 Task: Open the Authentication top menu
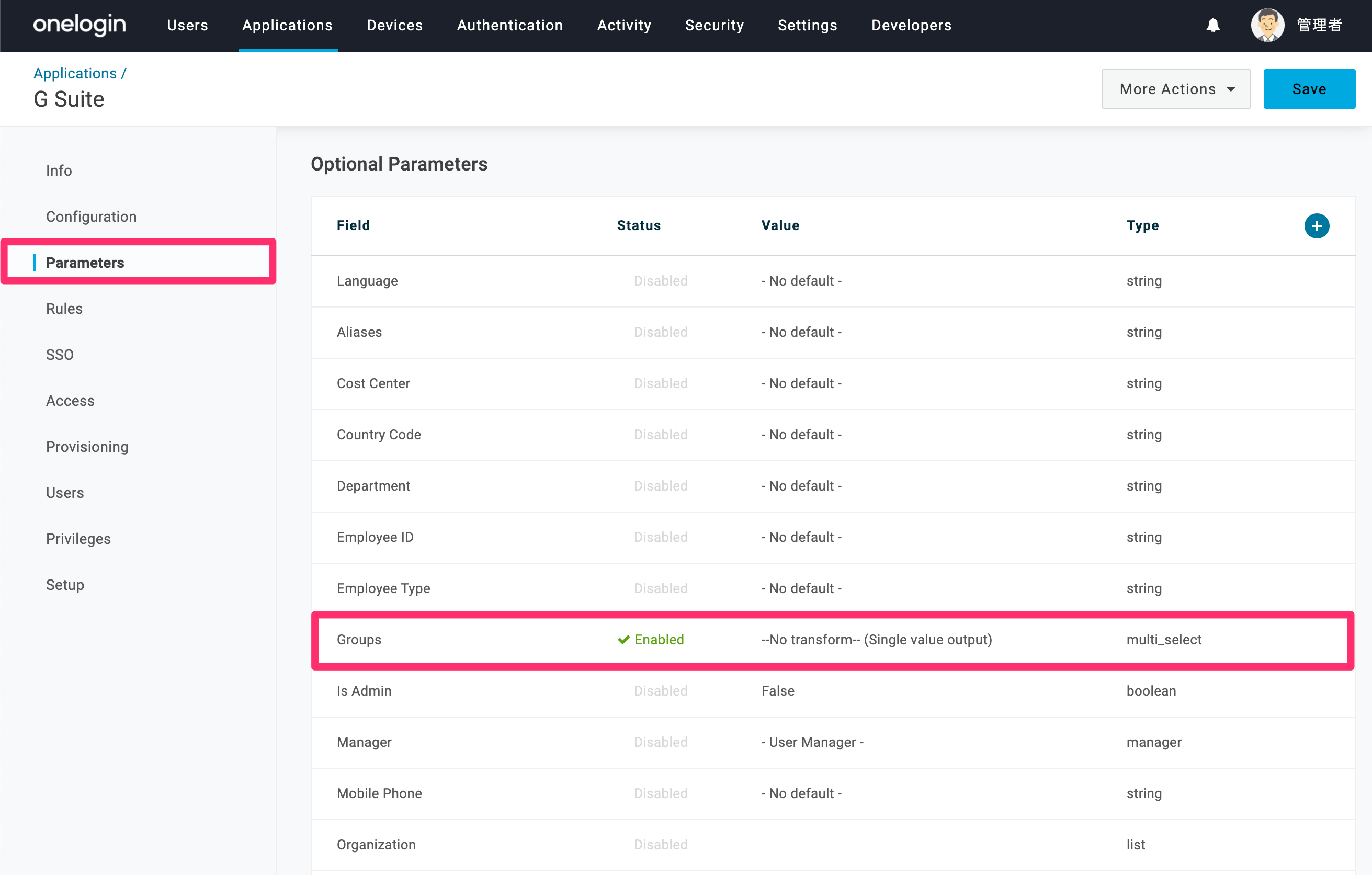click(x=509, y=25)
